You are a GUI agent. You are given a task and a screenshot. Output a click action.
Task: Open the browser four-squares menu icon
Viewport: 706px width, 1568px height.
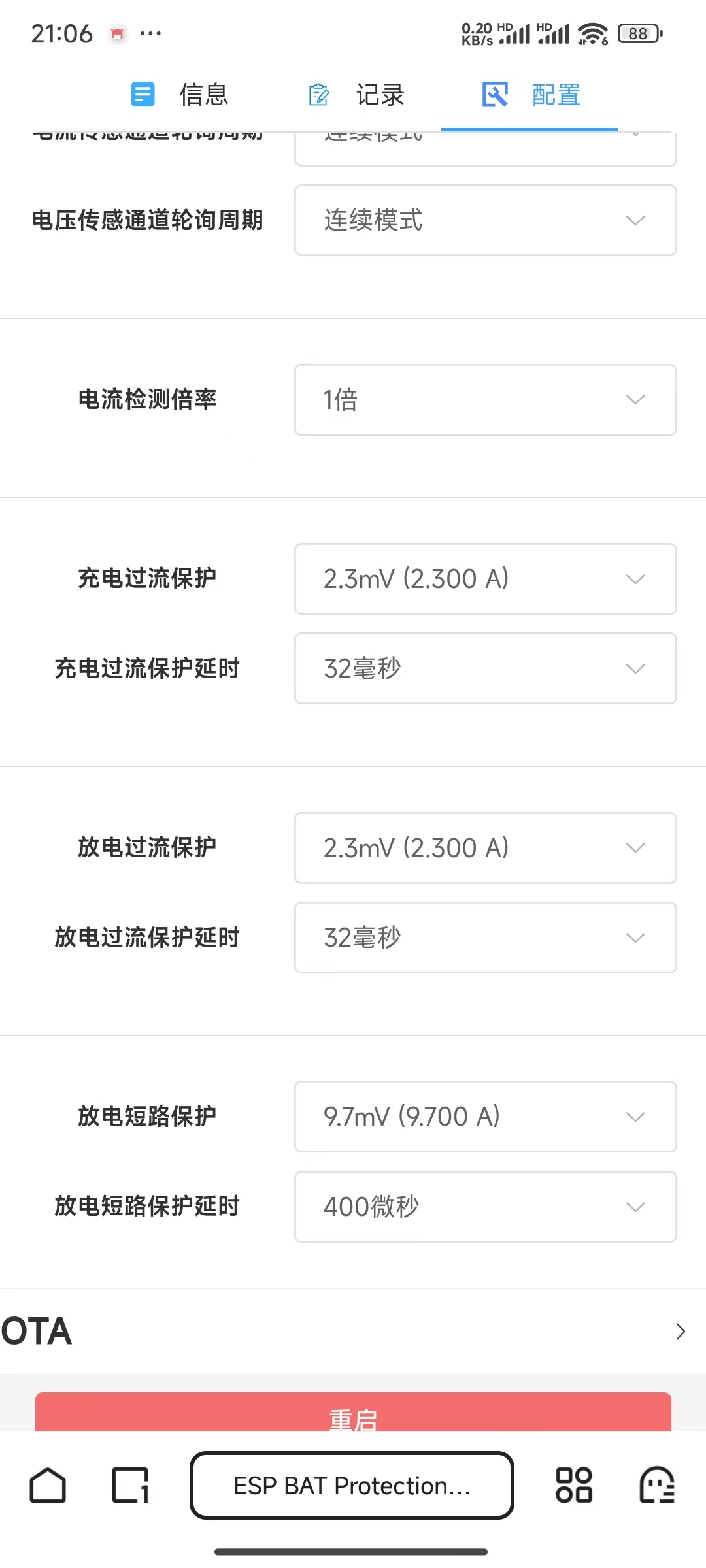573,1485
